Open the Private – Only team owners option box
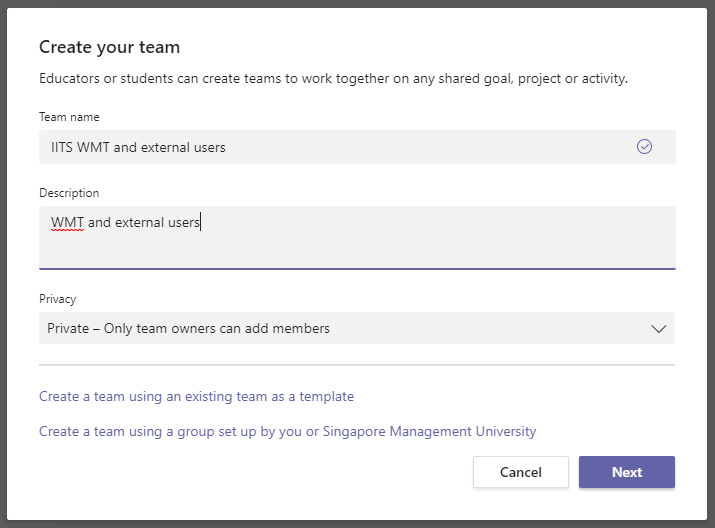 (x=357, y=328)
